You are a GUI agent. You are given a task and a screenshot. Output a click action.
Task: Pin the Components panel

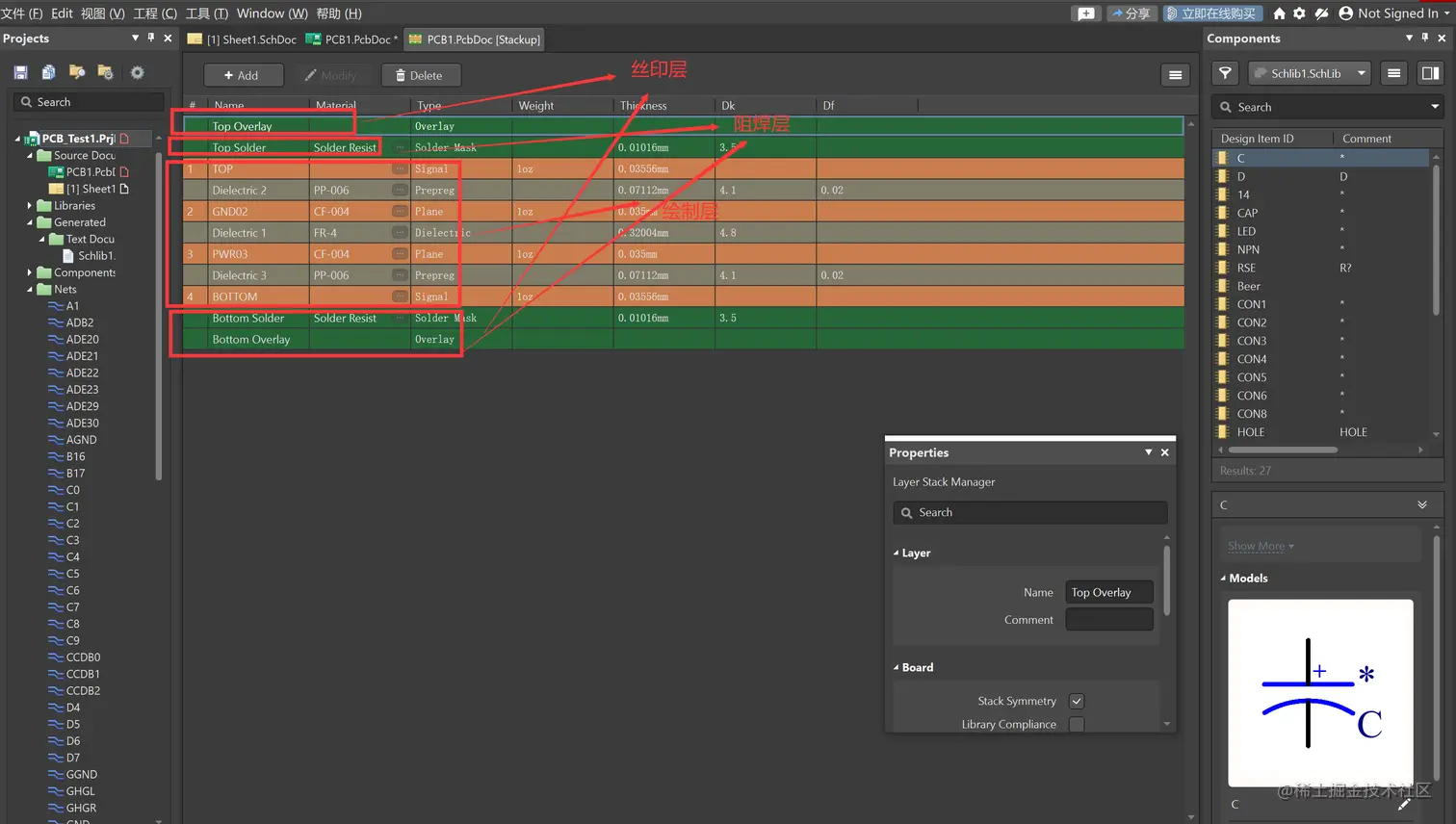click(x=1425, y=38)
